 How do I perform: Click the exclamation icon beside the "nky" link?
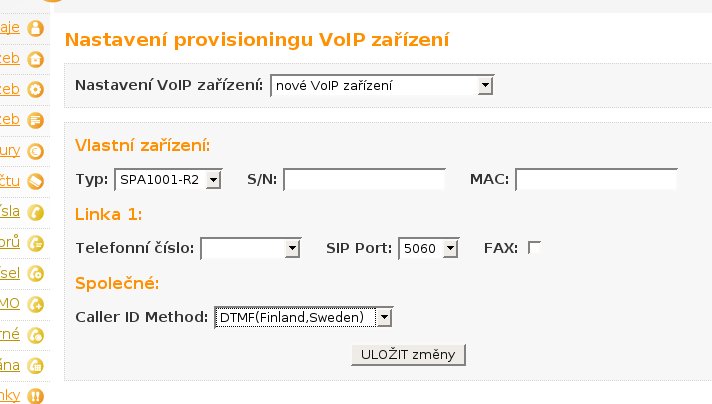pyautogui.click(x=36, y=396)
